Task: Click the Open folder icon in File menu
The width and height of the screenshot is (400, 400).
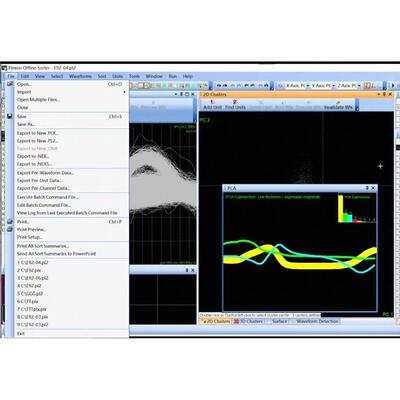Action: [x=10, y=84]
